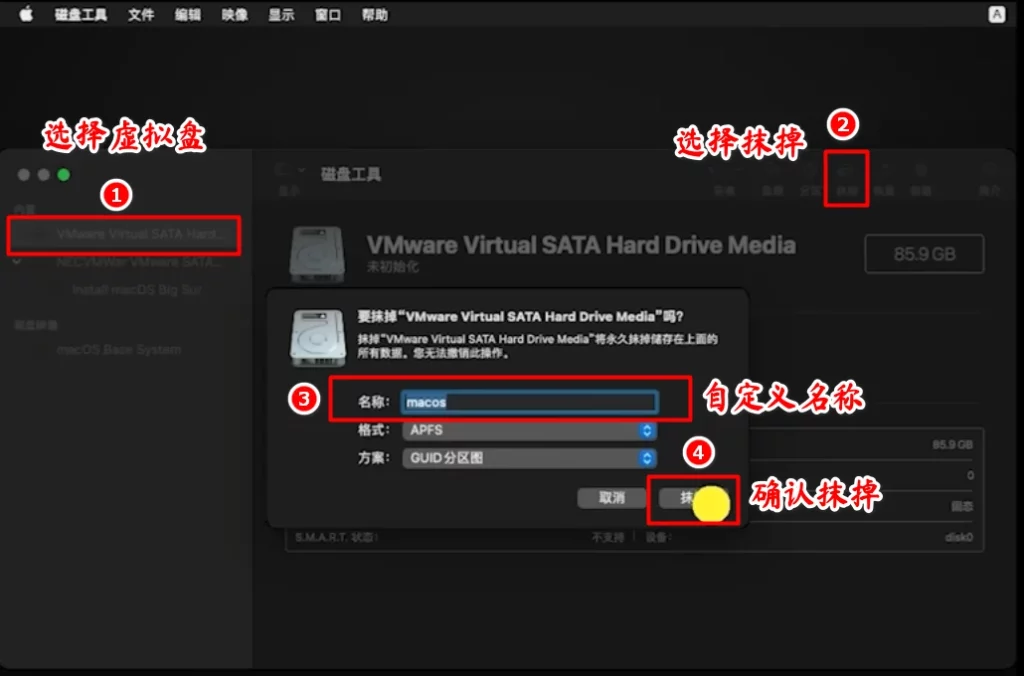The height and width of the screenshot is (676, 1024).
Task: Click the 恢复 restore toolbar icon
Action: (884, 179)
